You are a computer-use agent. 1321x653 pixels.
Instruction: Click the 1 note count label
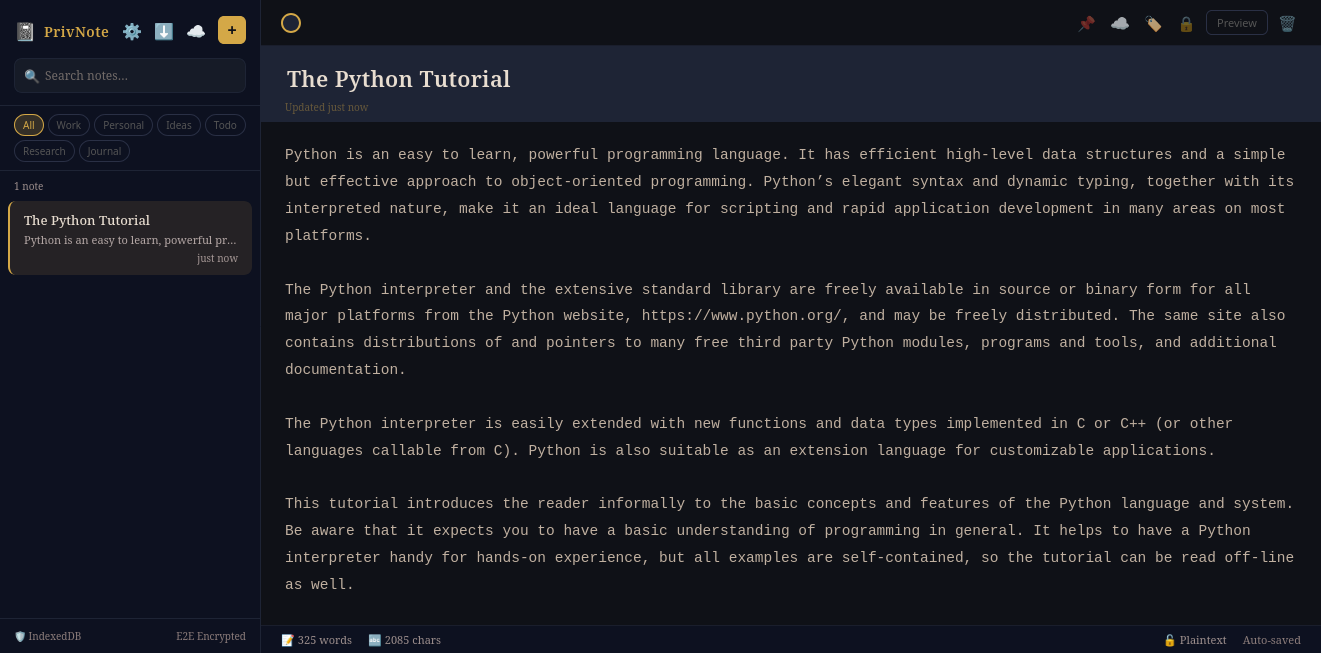click(29, 186)
